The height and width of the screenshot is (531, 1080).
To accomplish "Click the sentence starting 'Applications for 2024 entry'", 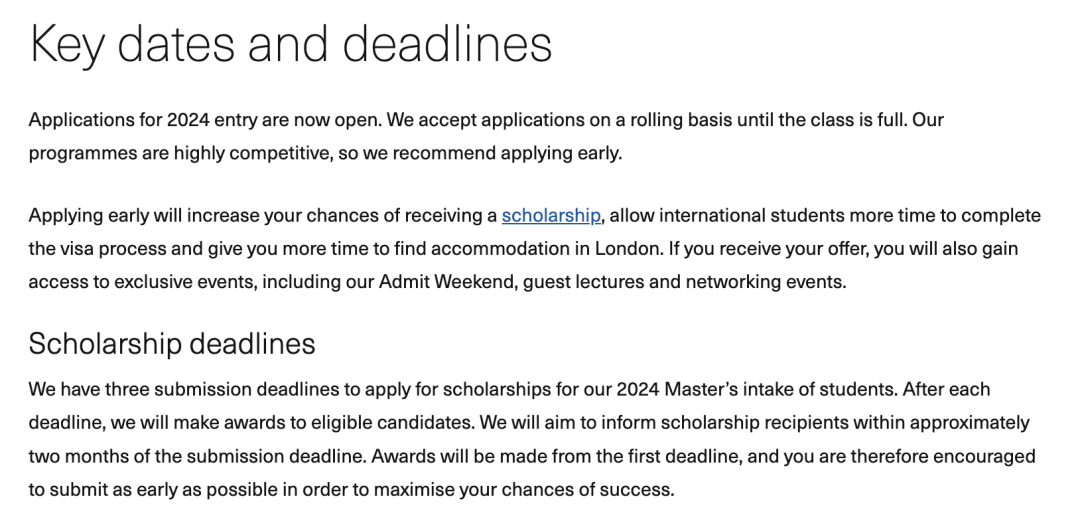I will click(205, 120).
